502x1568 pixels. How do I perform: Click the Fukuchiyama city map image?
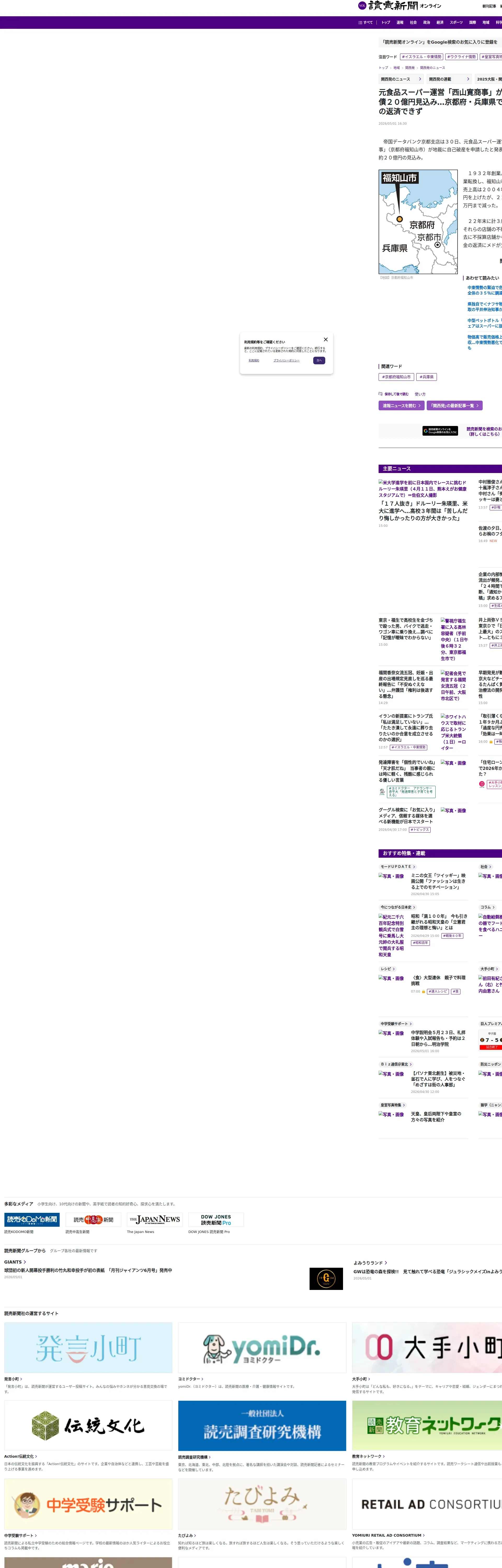418,222
